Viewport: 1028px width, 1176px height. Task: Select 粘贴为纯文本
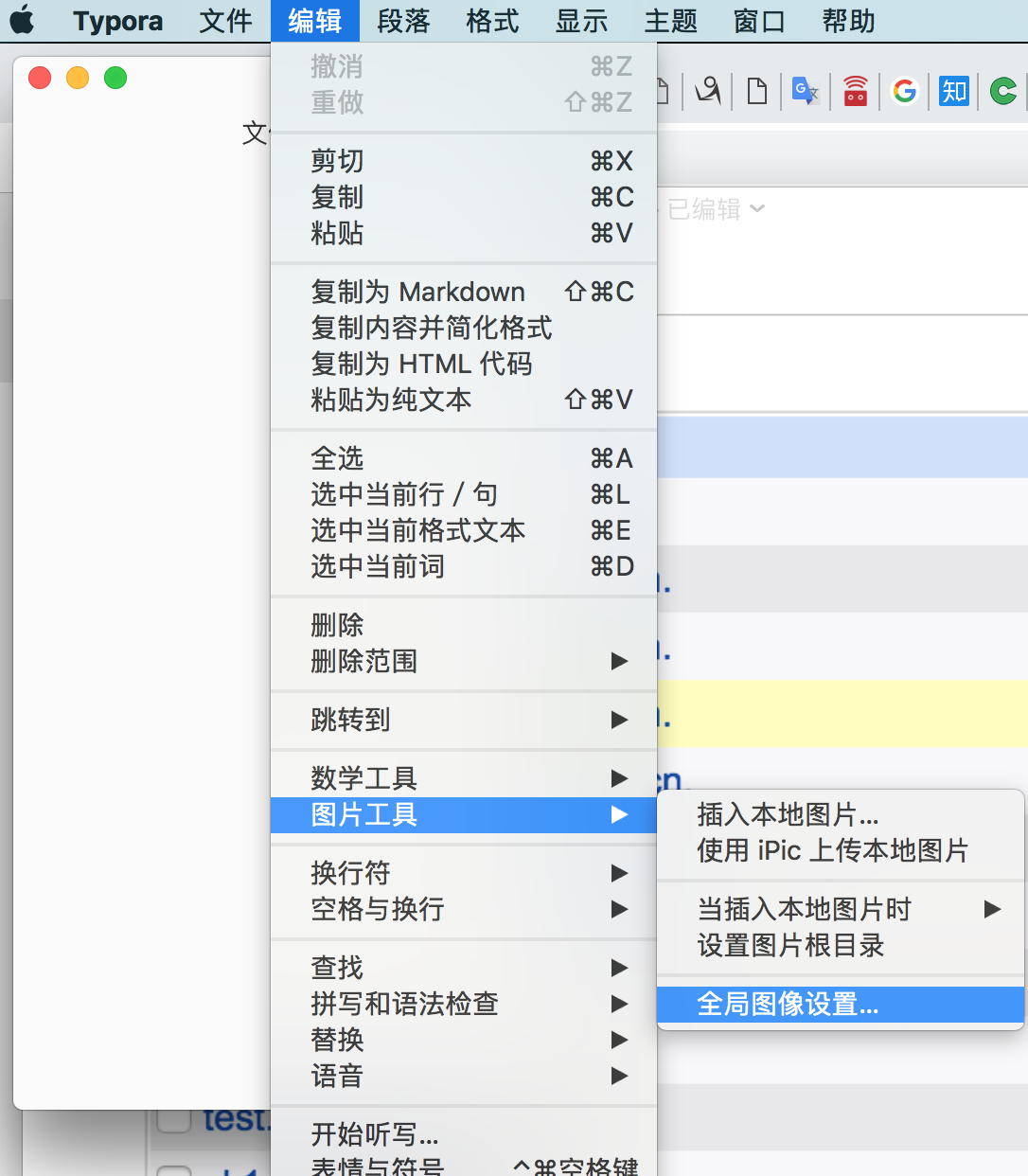point(464,400)
